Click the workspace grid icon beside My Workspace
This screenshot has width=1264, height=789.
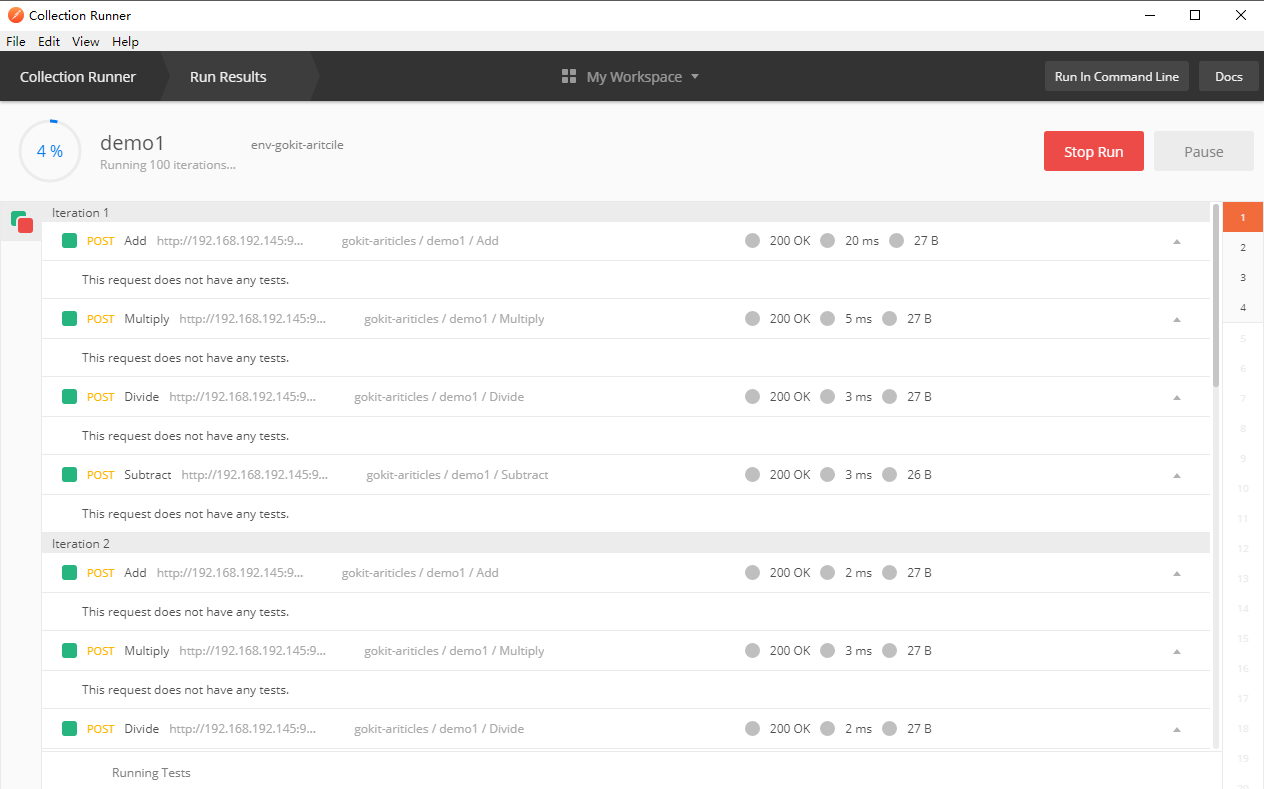tap(569, 77)
